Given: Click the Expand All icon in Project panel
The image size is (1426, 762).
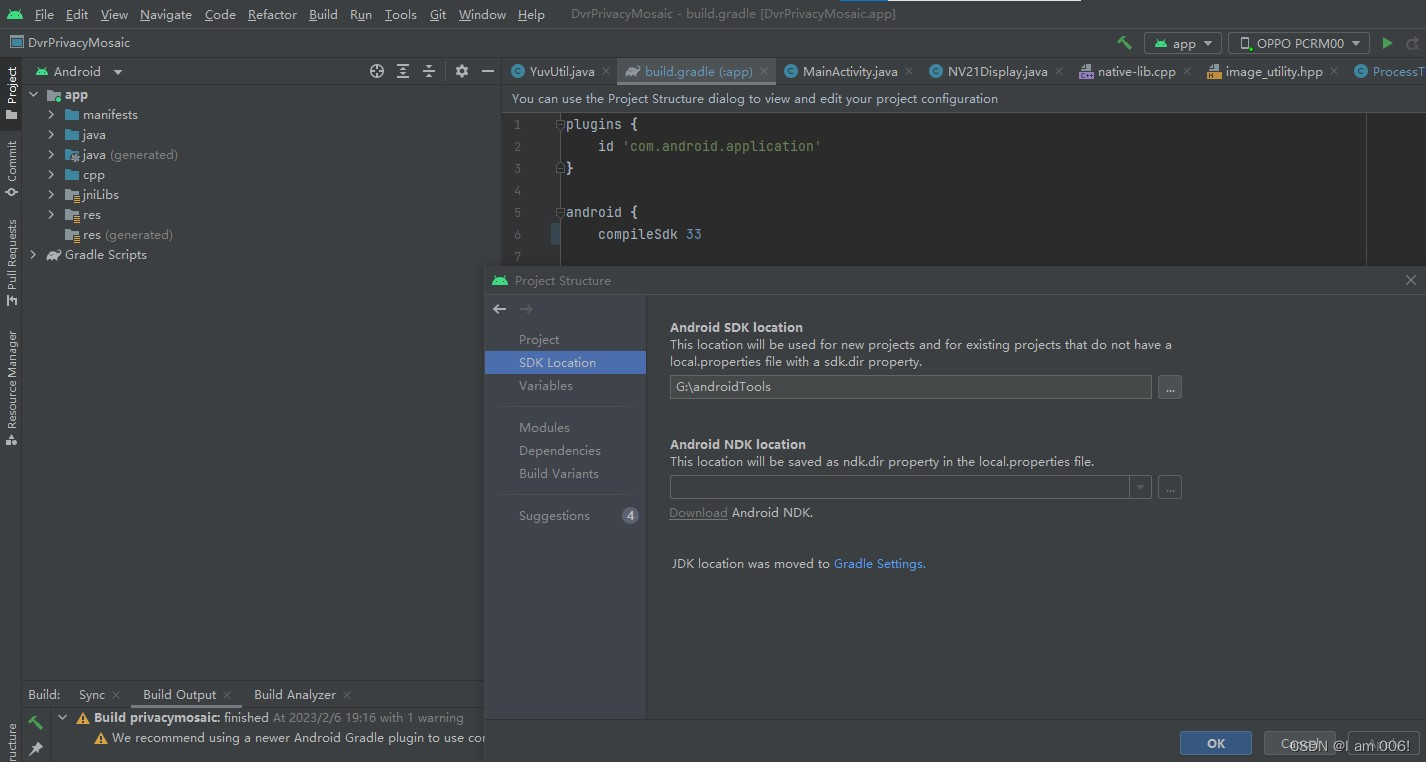Looking at the screenshot, I should (403, 71).
